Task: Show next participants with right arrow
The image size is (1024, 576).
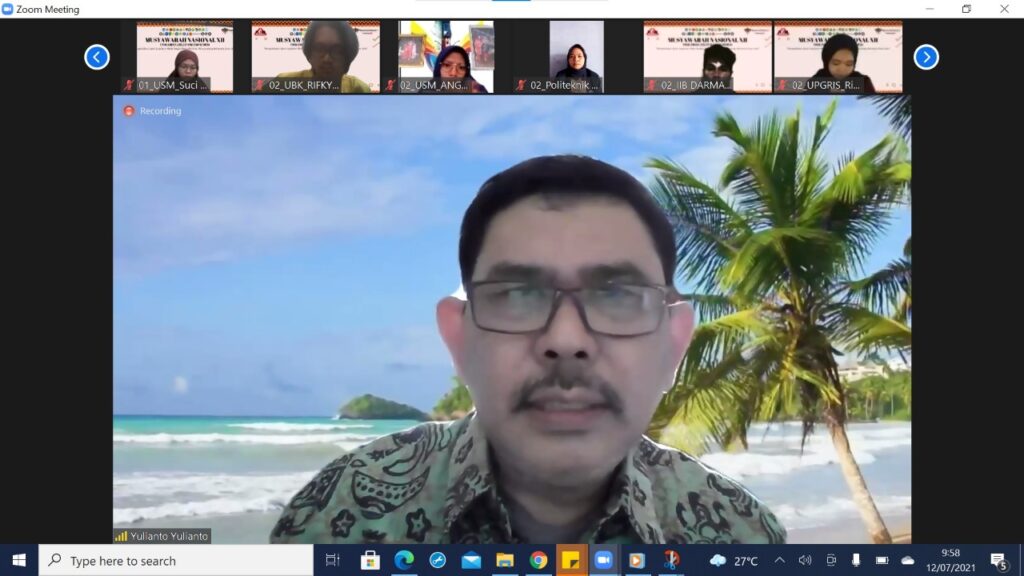Action: click(926, 57)
